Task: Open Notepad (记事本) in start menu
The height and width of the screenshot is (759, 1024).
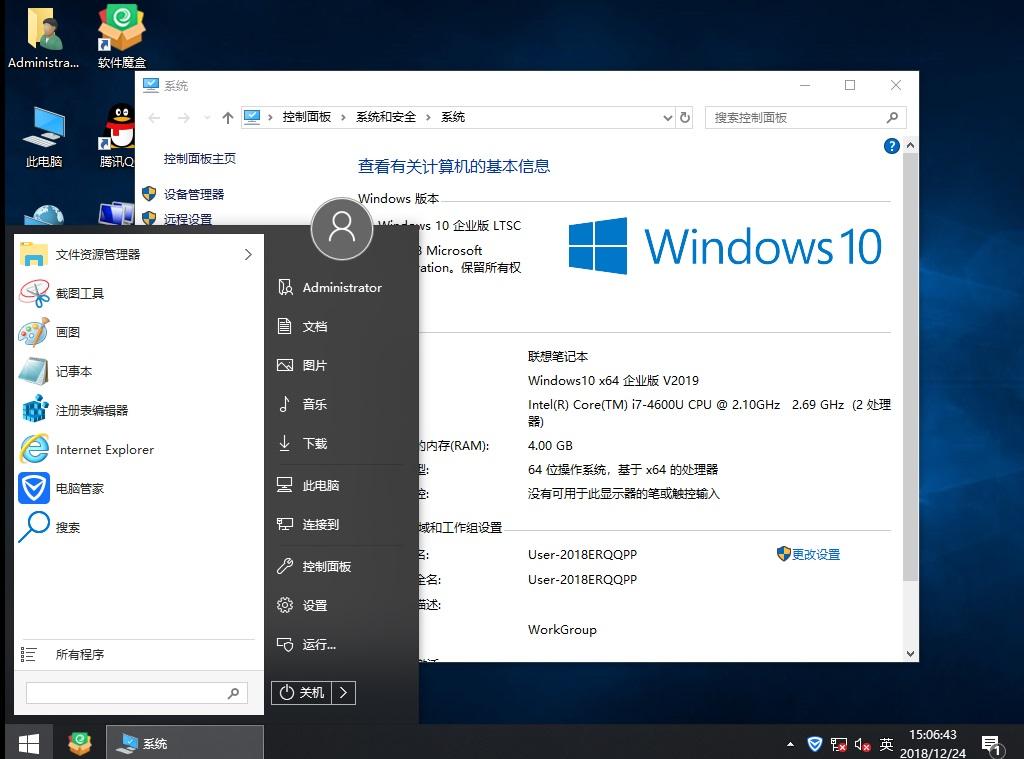Action: point(73,371)
